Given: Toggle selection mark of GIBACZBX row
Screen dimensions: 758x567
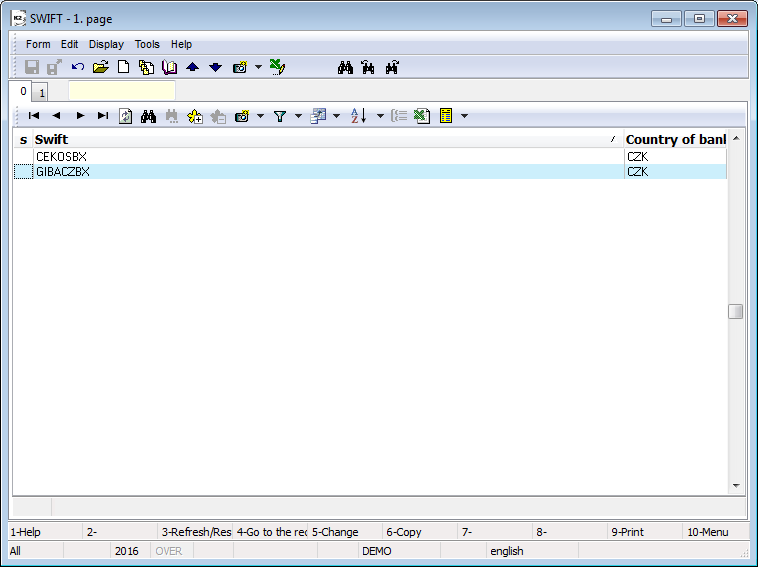Looking at the screenshot, I should click(x=23, y=172).
